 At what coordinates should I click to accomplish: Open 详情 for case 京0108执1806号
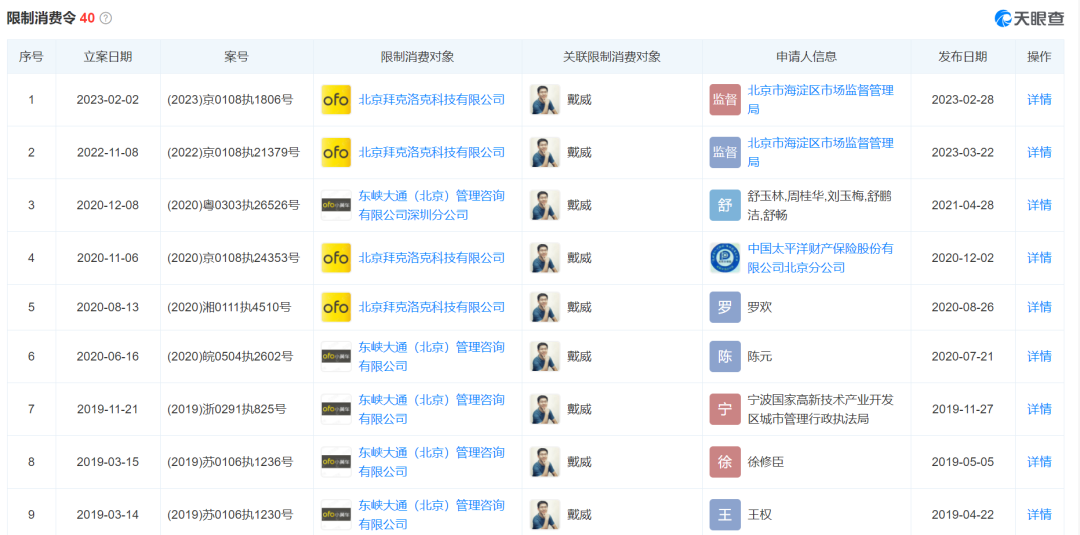pyautogui.click(x=1039, y=100)
